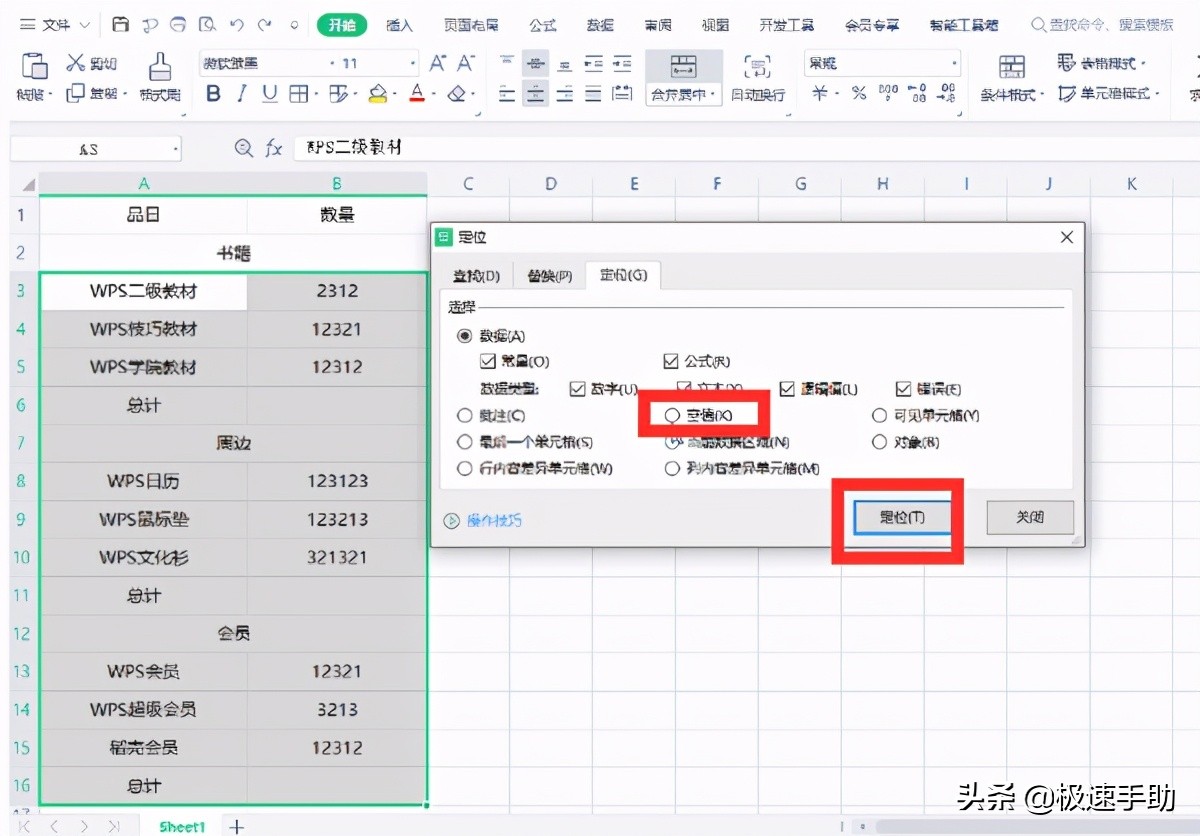
Task: Click the Conditional Formatting icon
Action: click(1012, 66)
